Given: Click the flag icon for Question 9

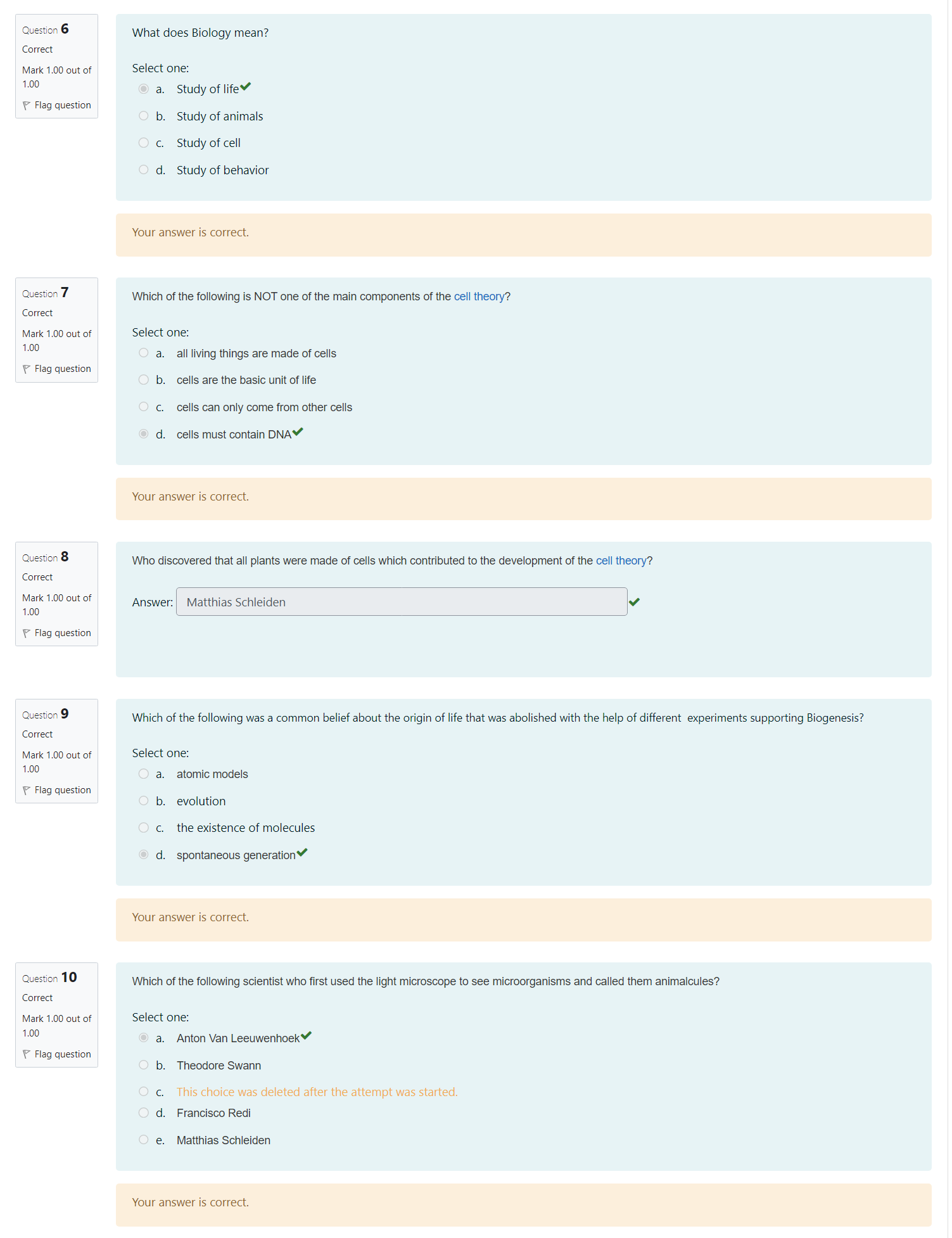Looking at the screenshot, I should click(x=27, y=790).
